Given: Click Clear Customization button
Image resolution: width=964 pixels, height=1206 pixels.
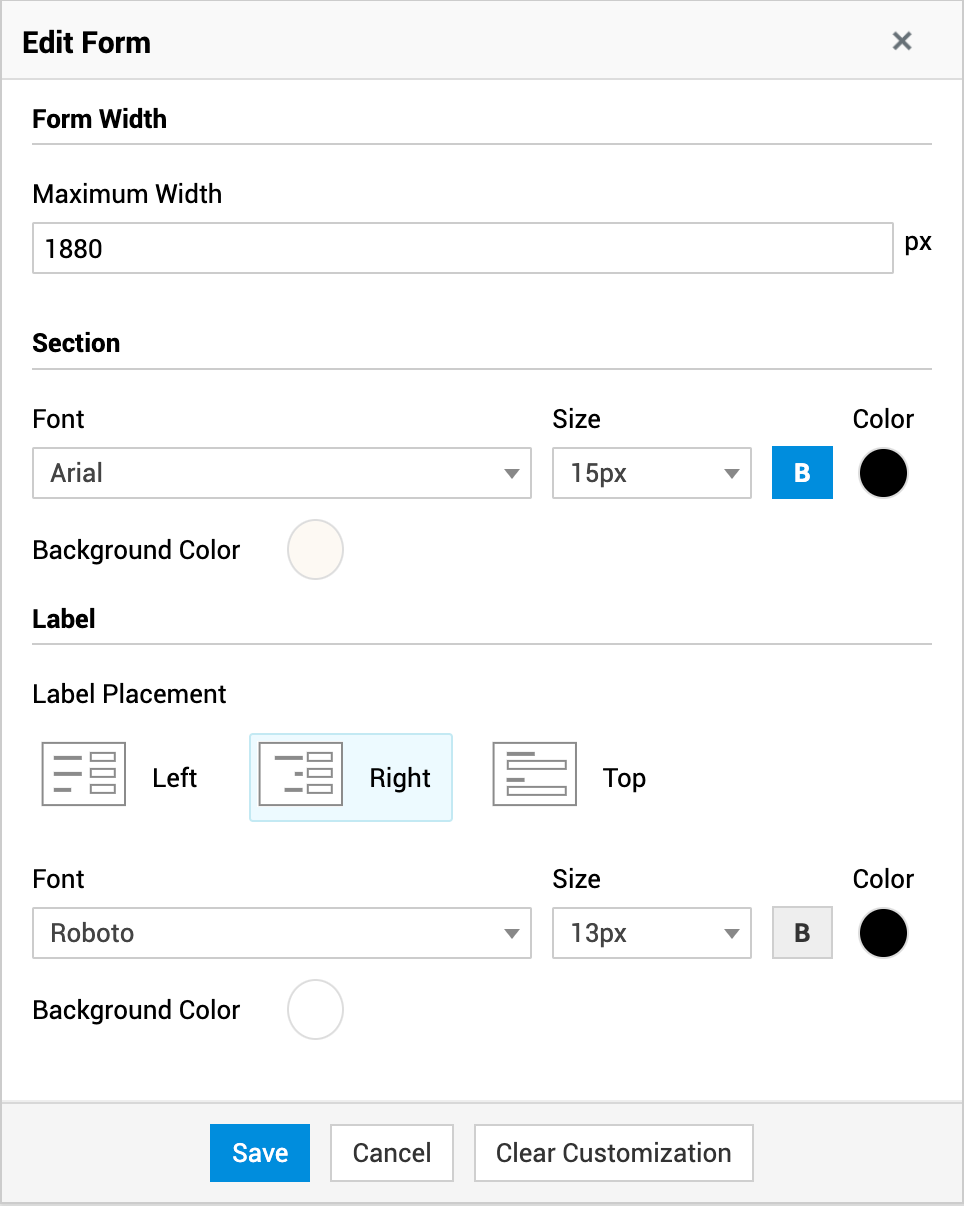Looking at the screenshot, I should point(613,1153).
